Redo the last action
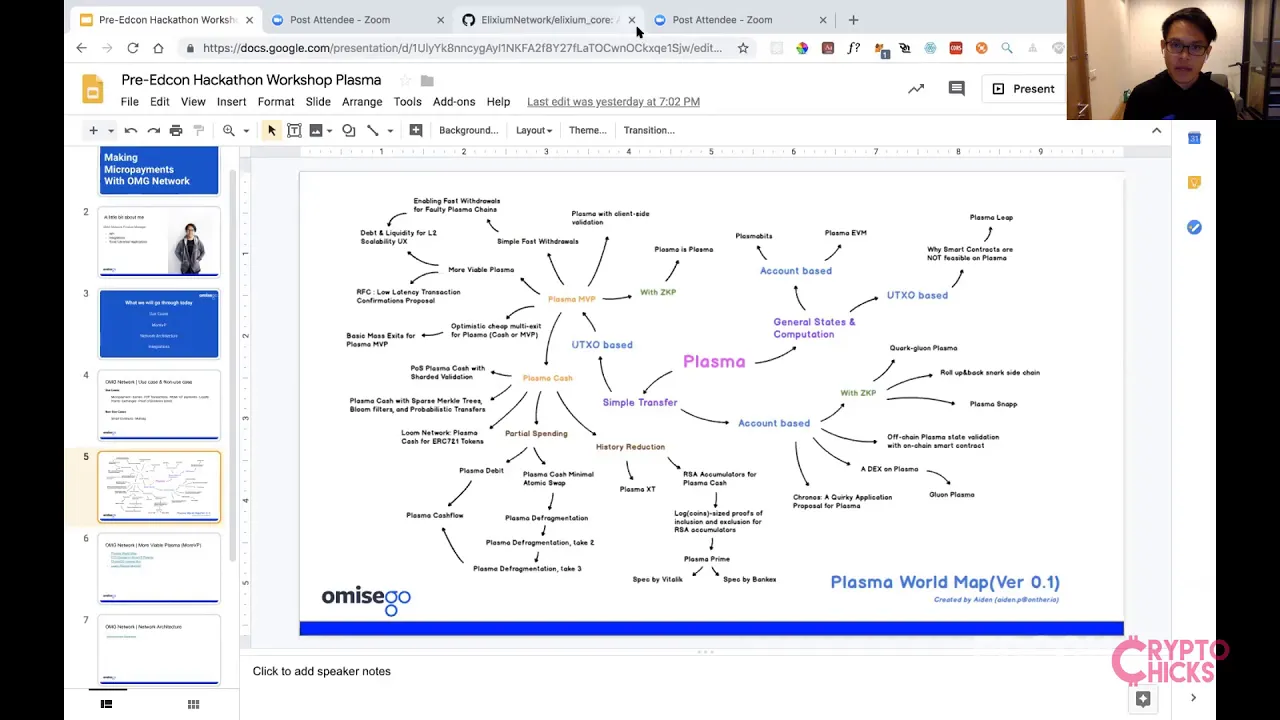This screenshot has width=1280, height=720. 153,130
